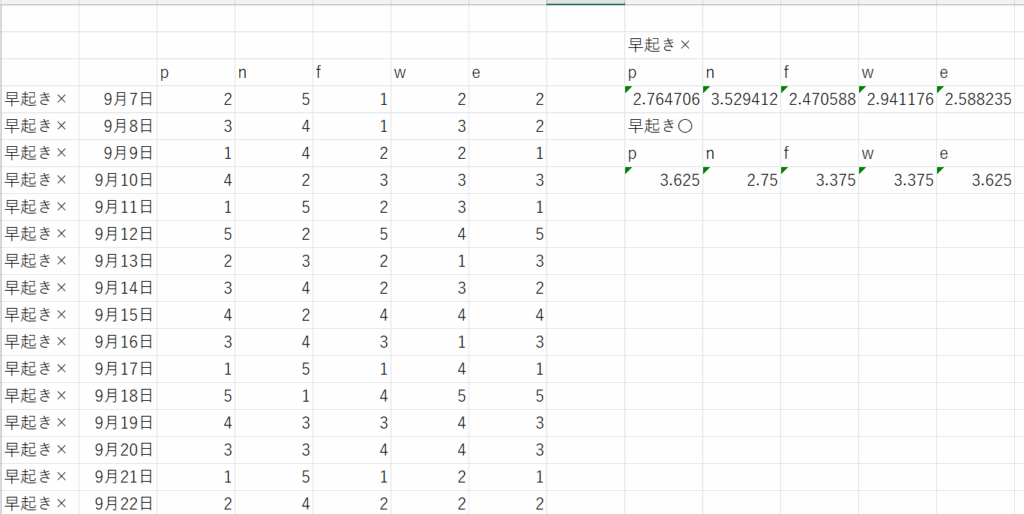
Task: Select the 3.625 cell under the e header
Action: click(976, 180)
